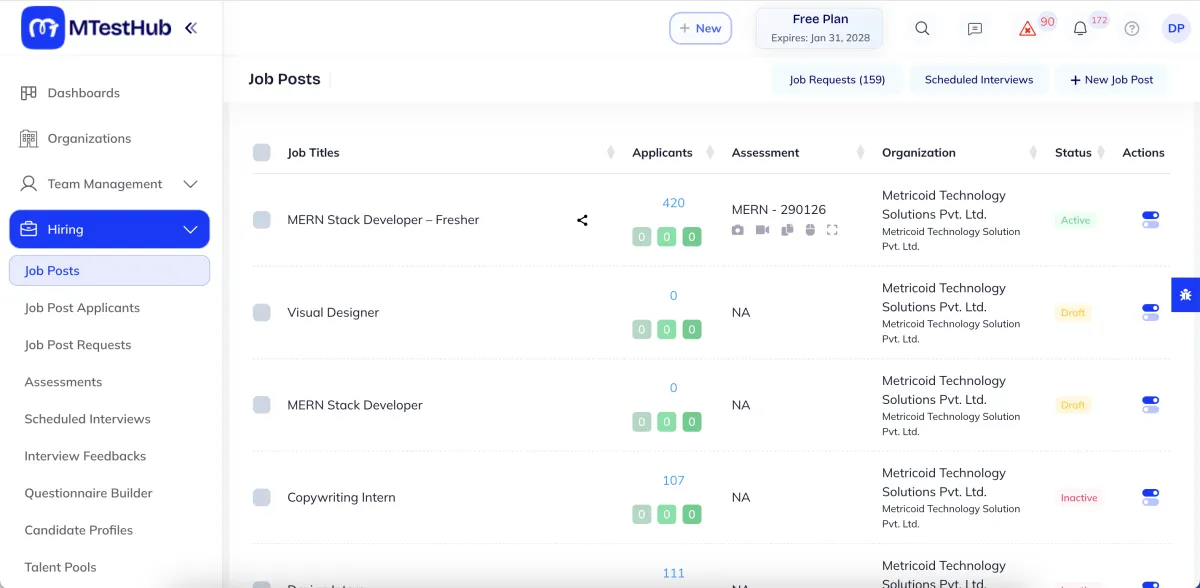Go to Questionnaire Builder in sidebar
The height and width of the screenshot is (588, 1200).
pyautogui.click(x=88, y=493)
